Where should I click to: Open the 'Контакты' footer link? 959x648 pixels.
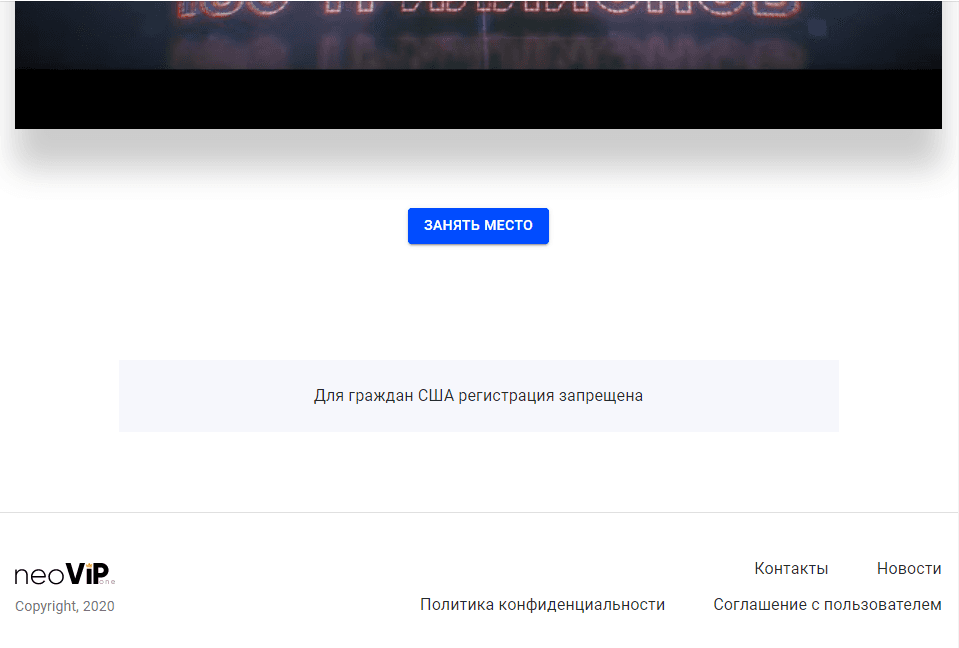[x=790, y=568]
